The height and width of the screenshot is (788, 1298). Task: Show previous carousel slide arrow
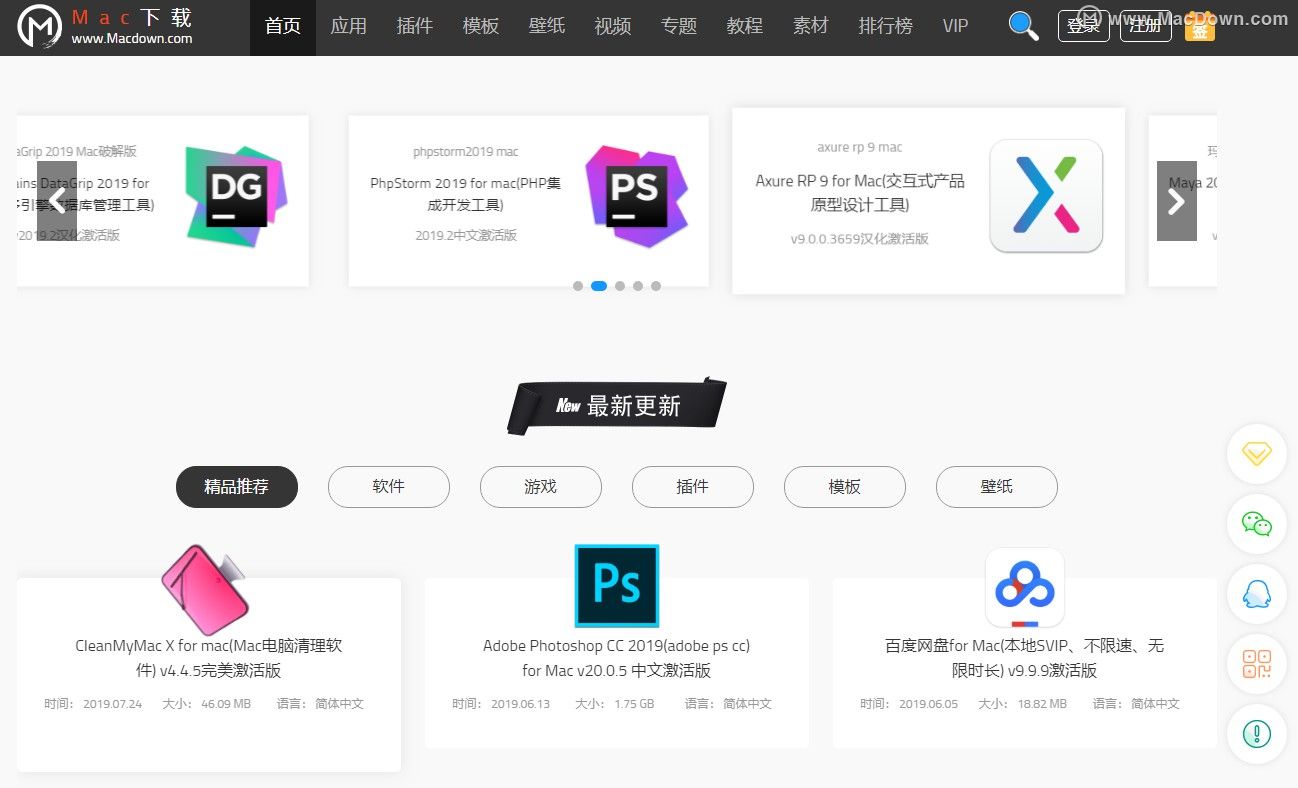click(57, 201)
